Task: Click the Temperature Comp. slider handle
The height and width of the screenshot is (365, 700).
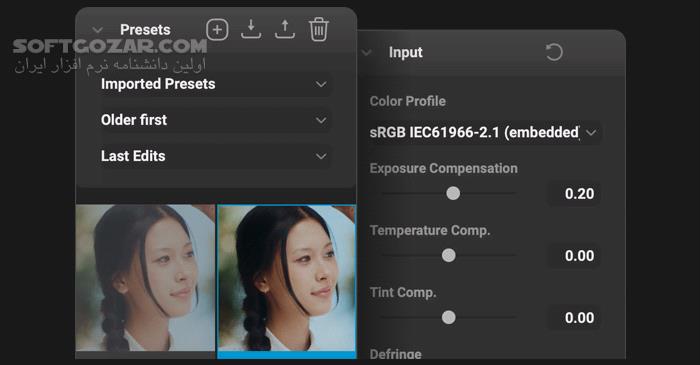Action: pyautogui.click(x=449, y=256)
